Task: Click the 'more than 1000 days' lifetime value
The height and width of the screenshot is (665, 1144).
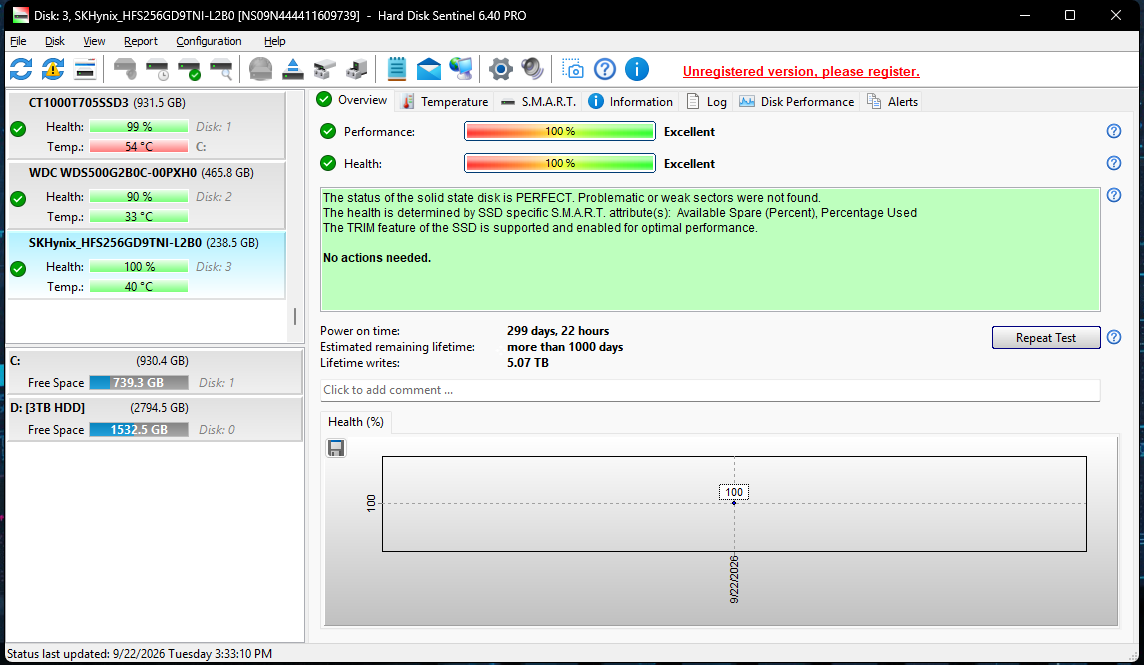Action: point(565,347)
